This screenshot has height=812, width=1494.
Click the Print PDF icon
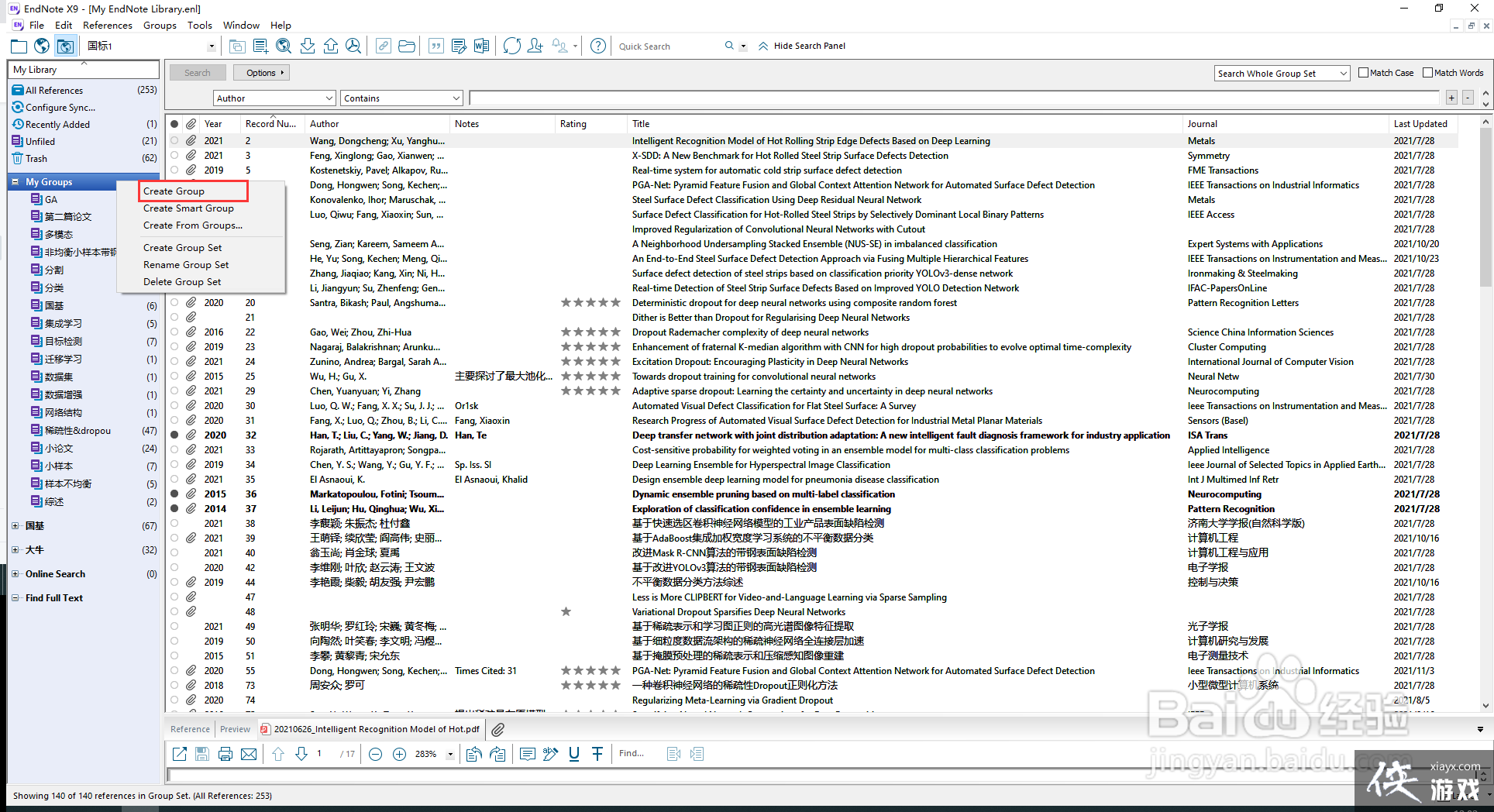coord(225,754)
